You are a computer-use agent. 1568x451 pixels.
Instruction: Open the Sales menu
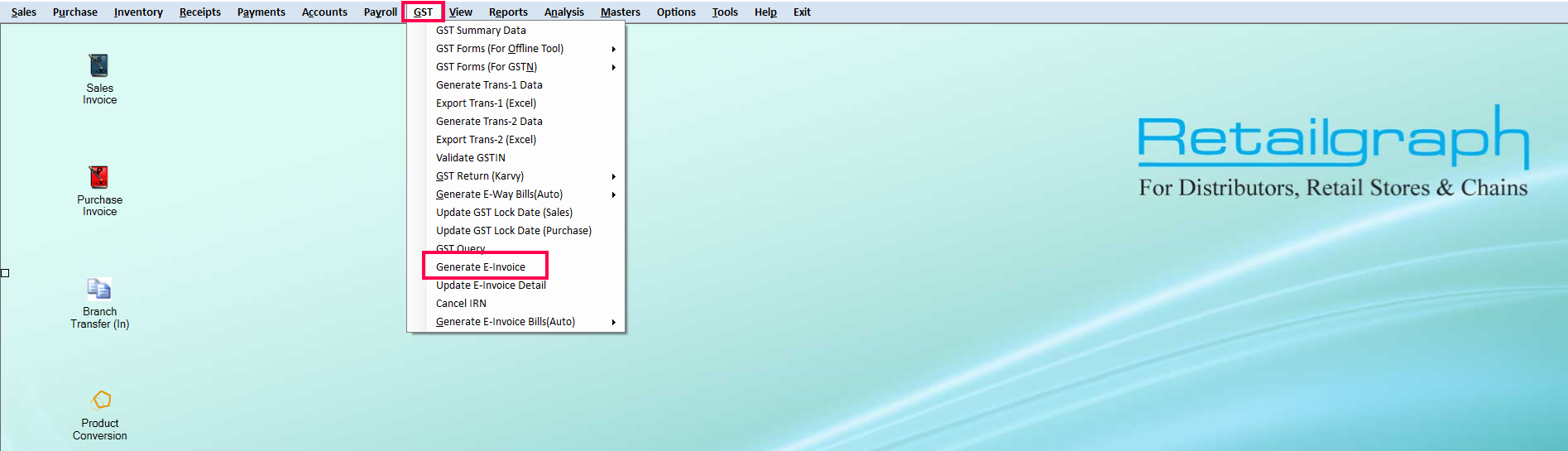(x=24, y=12)
